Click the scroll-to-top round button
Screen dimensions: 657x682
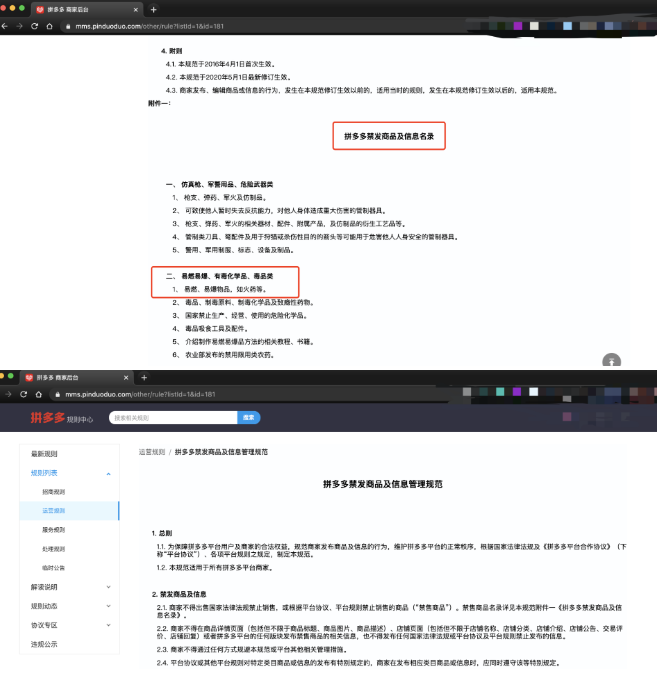pos(611,361)
